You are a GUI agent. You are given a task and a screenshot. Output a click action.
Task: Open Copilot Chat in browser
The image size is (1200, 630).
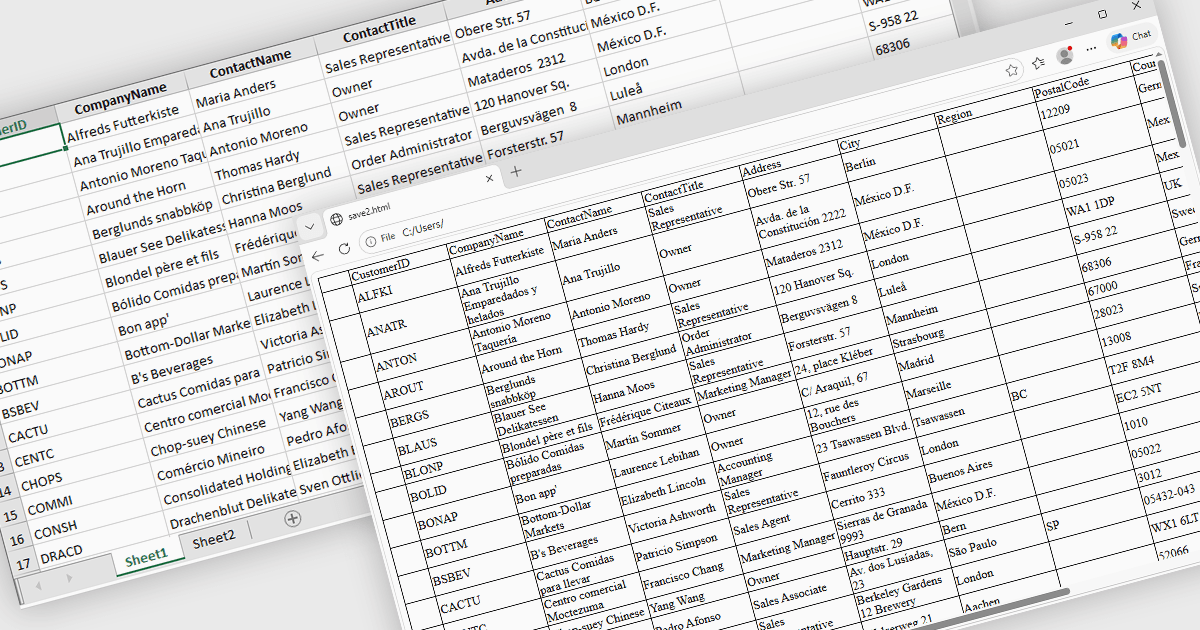[x=1130, y=38]
